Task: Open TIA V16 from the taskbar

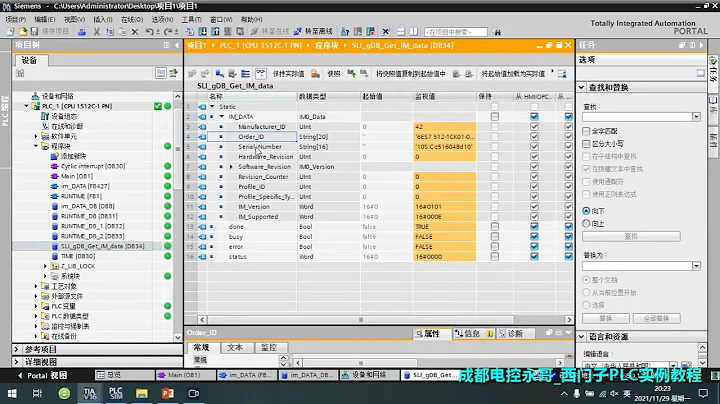Action: point(90,393)
